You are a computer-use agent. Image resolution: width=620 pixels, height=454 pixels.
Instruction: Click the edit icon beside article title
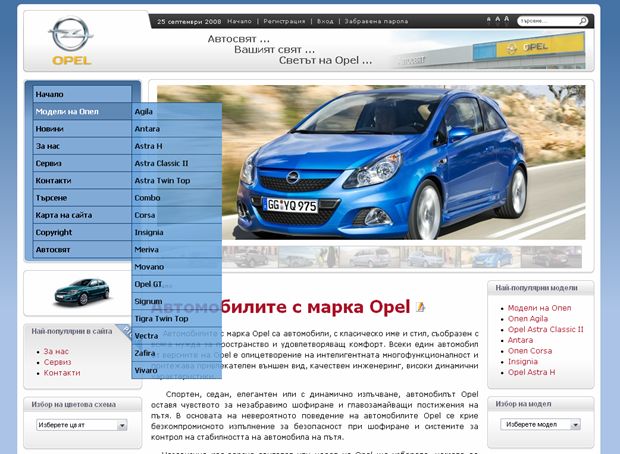[x=420, y=307]
